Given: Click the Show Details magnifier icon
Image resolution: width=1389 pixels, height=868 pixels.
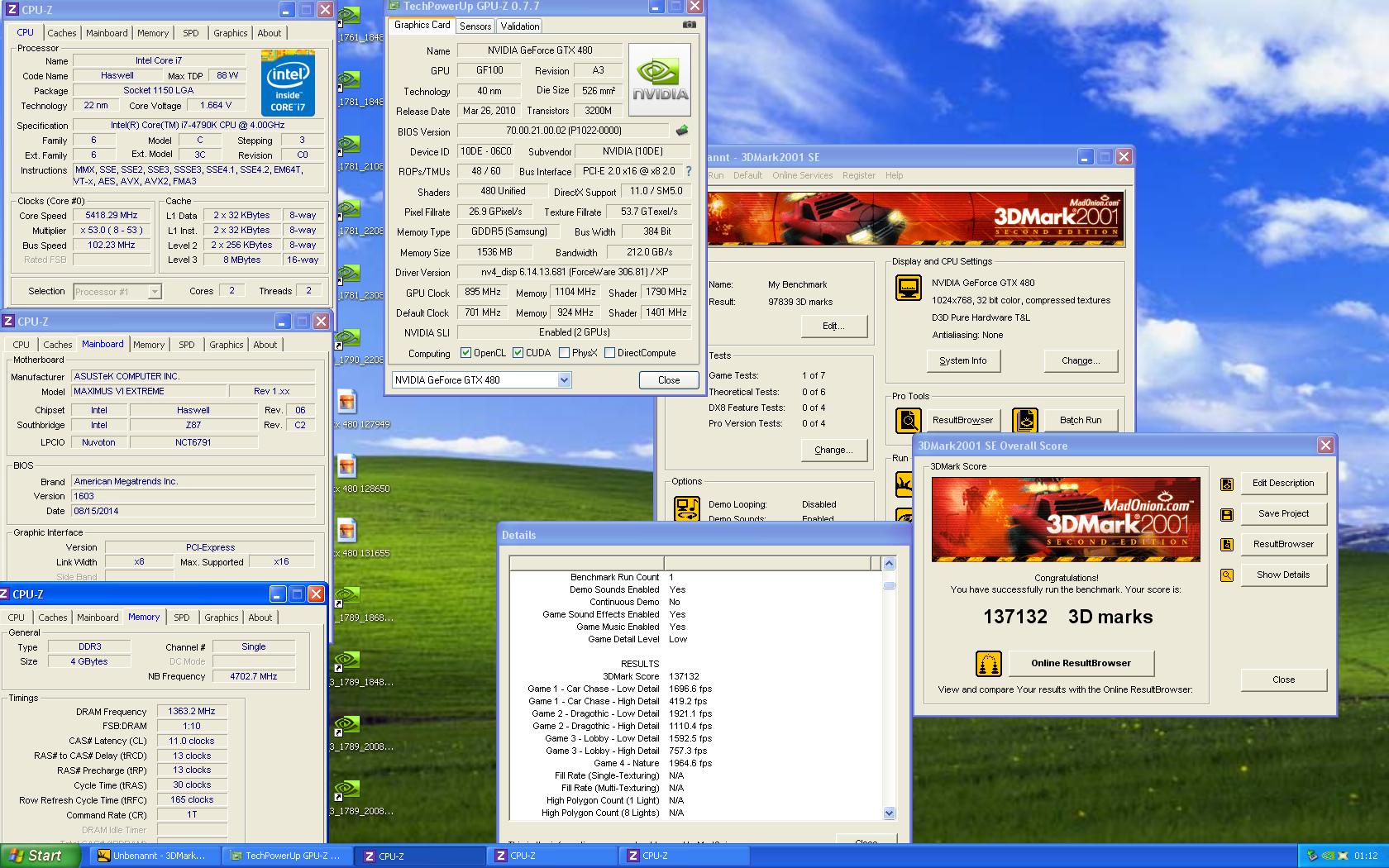Looking at the screenshot, I should click(x=1227, y=575).
